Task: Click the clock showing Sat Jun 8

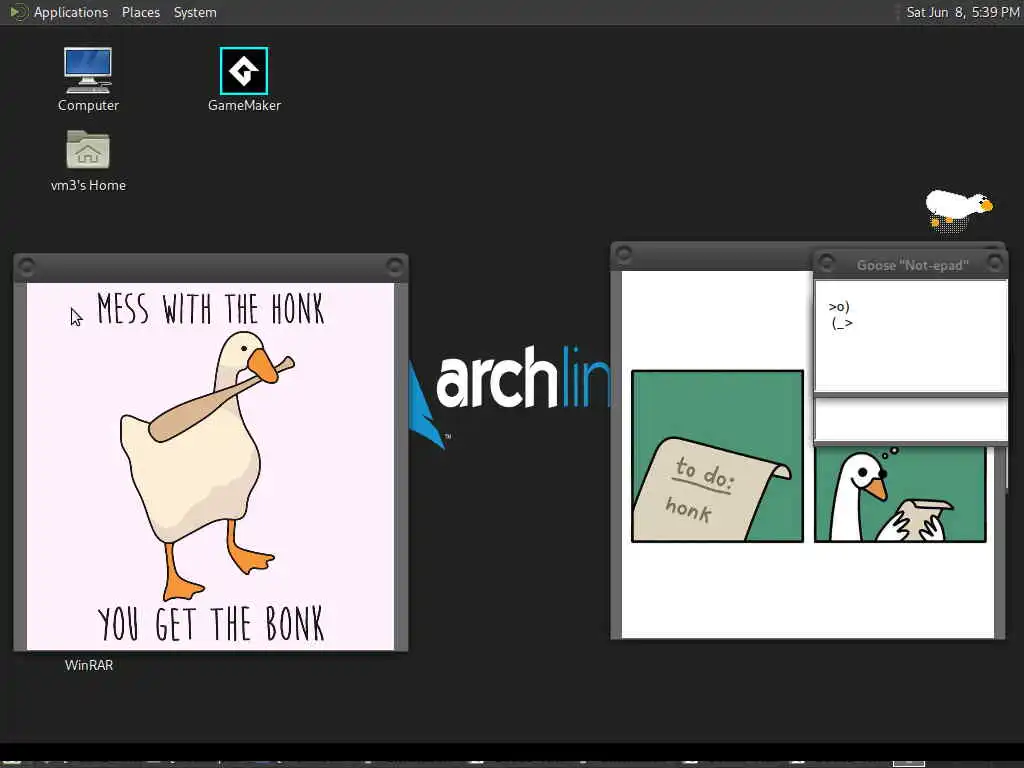Action: pos(962,12)
